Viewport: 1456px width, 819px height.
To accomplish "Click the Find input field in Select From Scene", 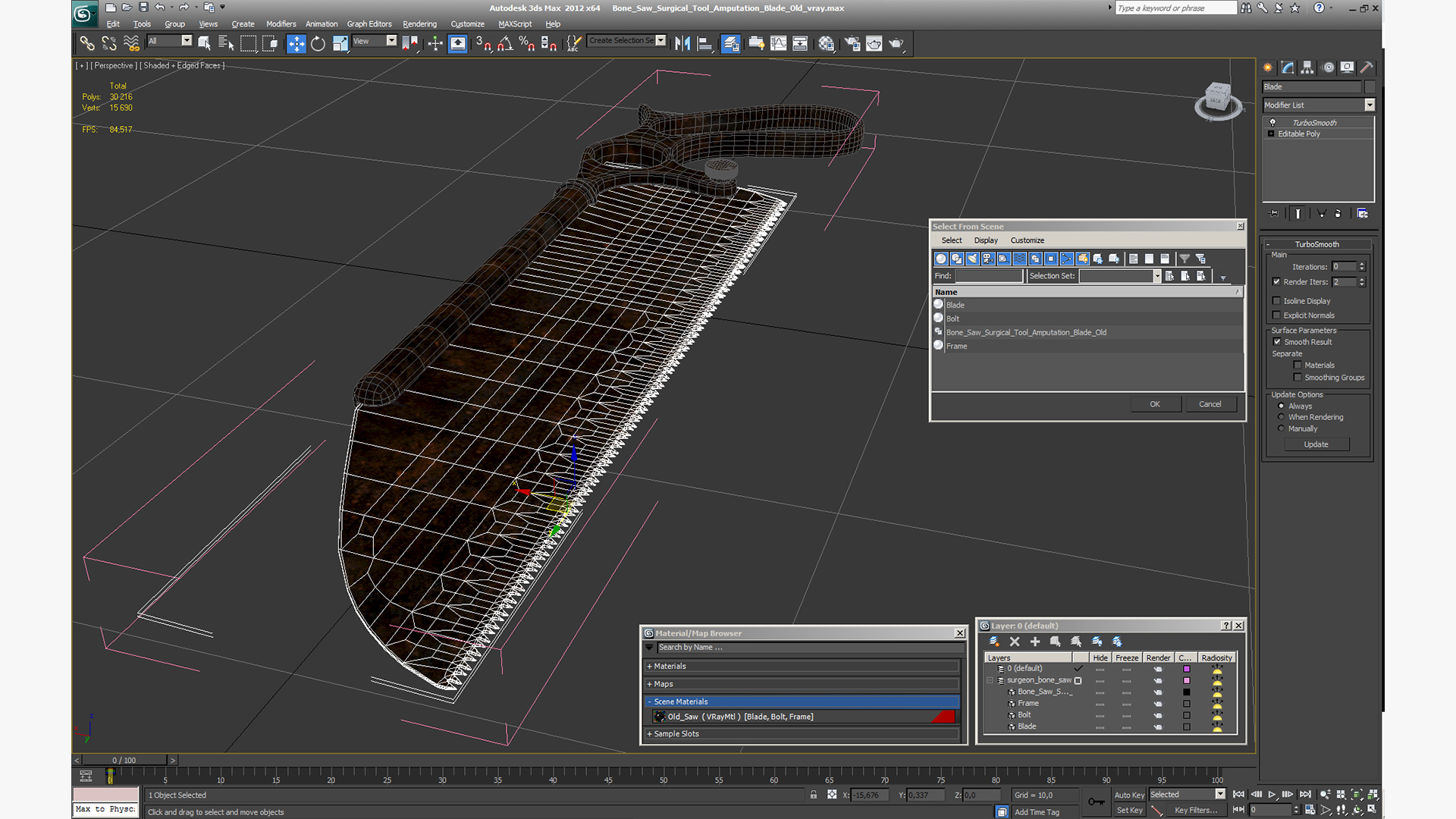I will 989,276.
